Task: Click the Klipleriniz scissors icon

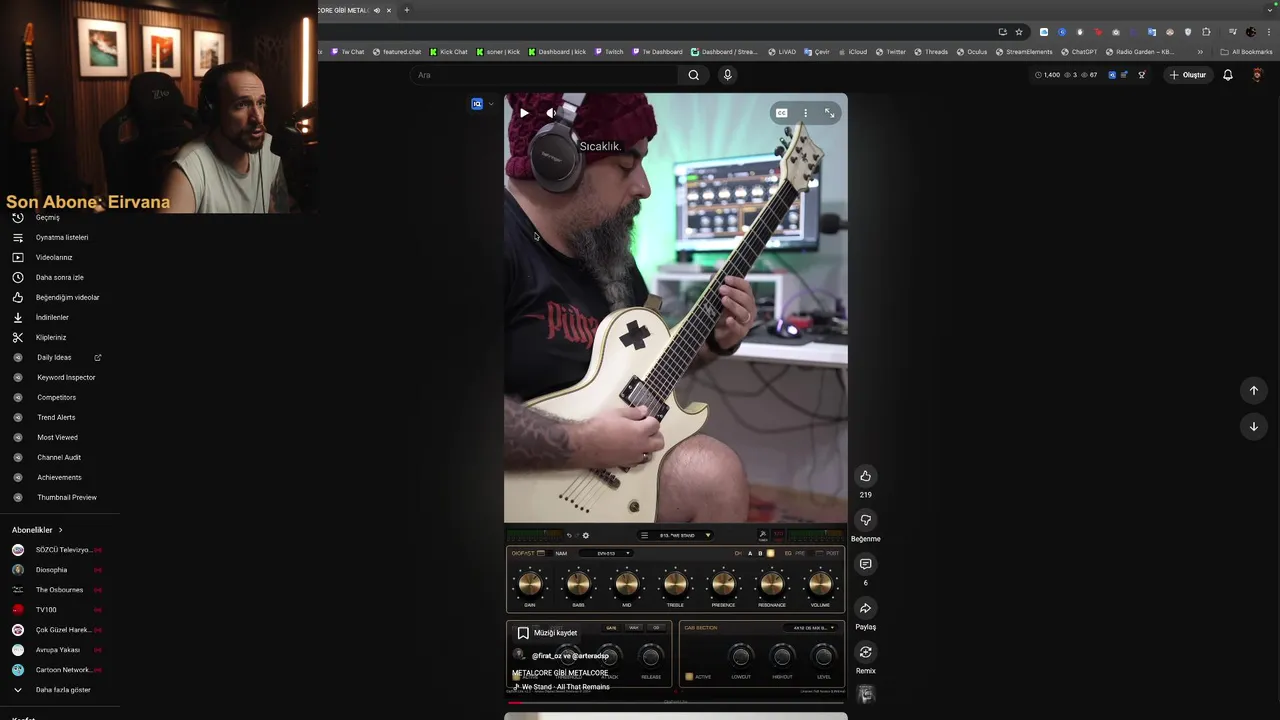Action: pos(18,337)
